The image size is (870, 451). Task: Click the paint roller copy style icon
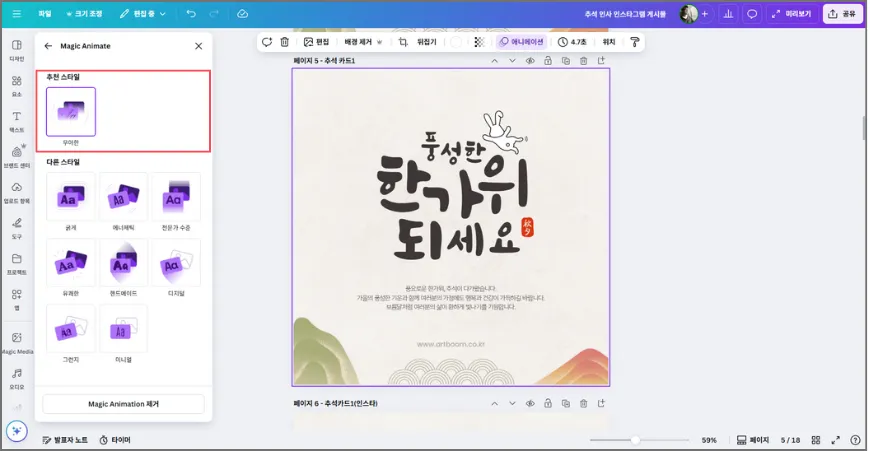click(x=635, y=42)
